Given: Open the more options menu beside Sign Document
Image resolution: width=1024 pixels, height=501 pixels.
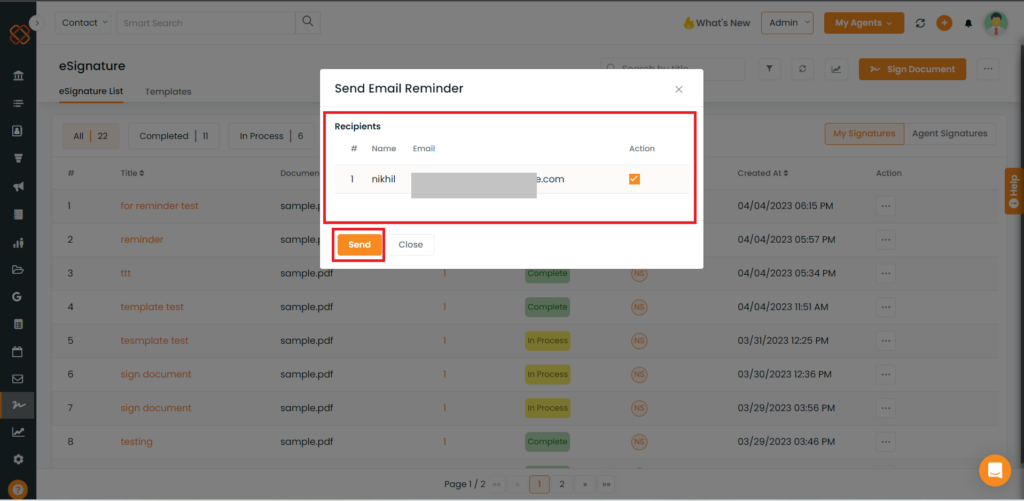Looking at the screenshot, I should pyautogui.click(x=988, y=69).
